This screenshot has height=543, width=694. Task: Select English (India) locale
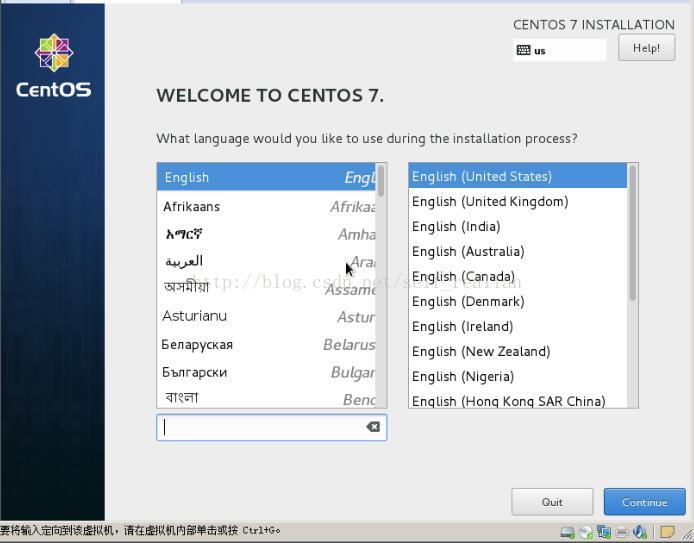coord(517,226)
